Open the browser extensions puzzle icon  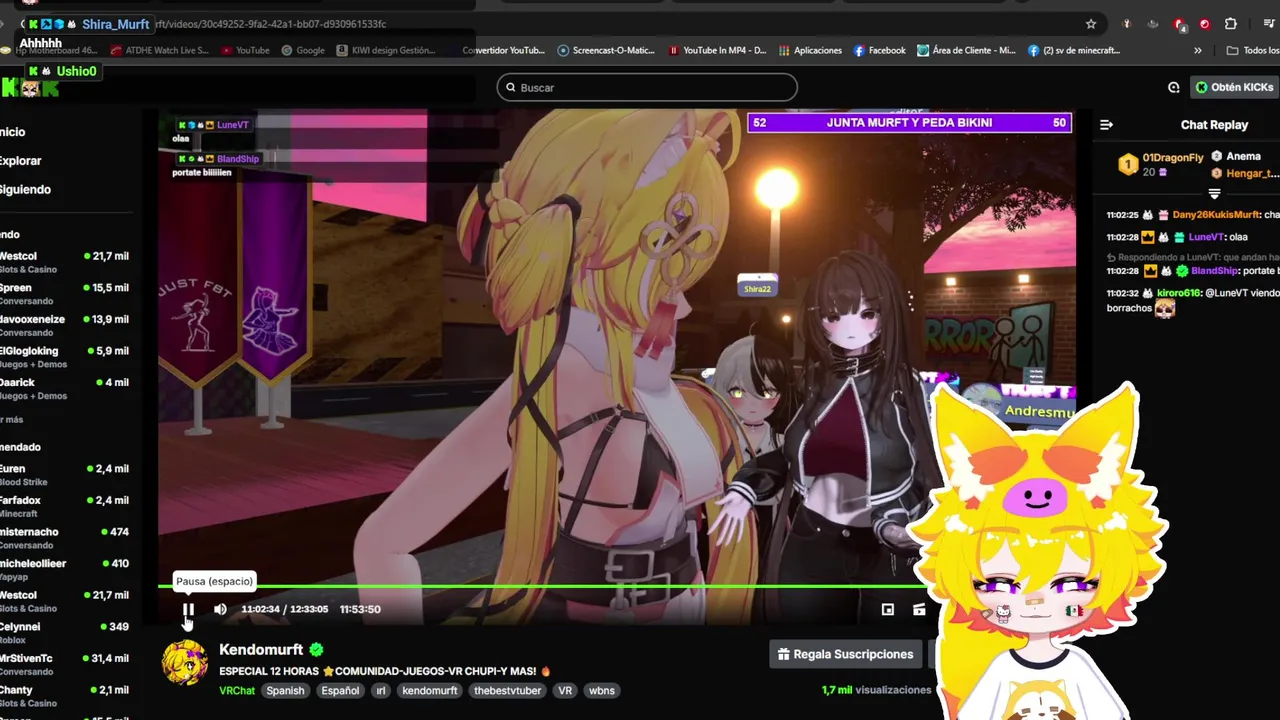click(1231, 24)
